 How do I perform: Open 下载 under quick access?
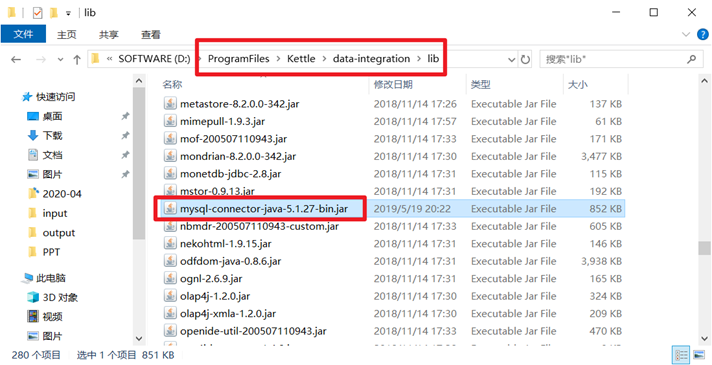click(52, 135)
